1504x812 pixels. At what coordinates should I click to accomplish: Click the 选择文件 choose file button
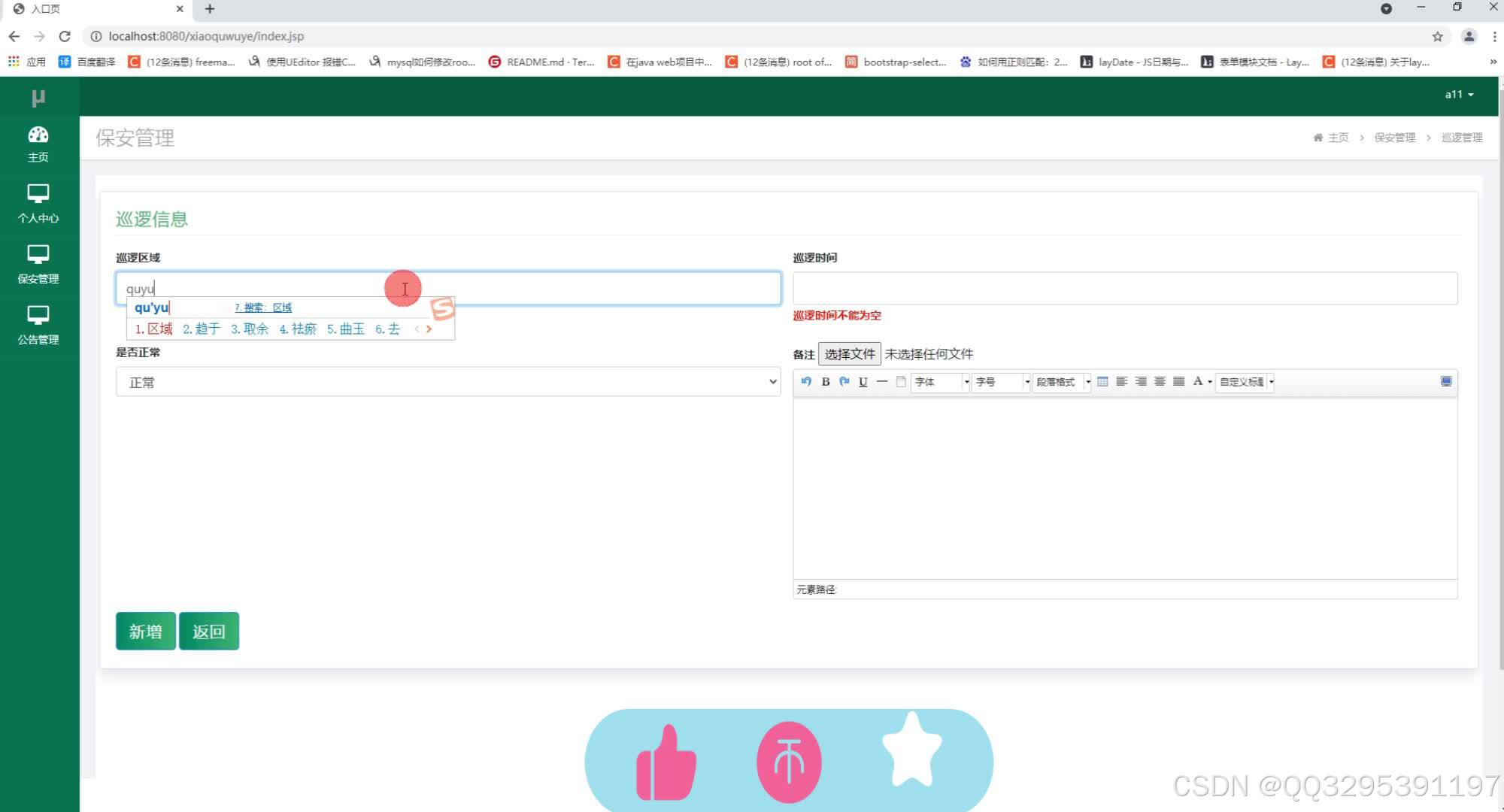click(850, 353)
